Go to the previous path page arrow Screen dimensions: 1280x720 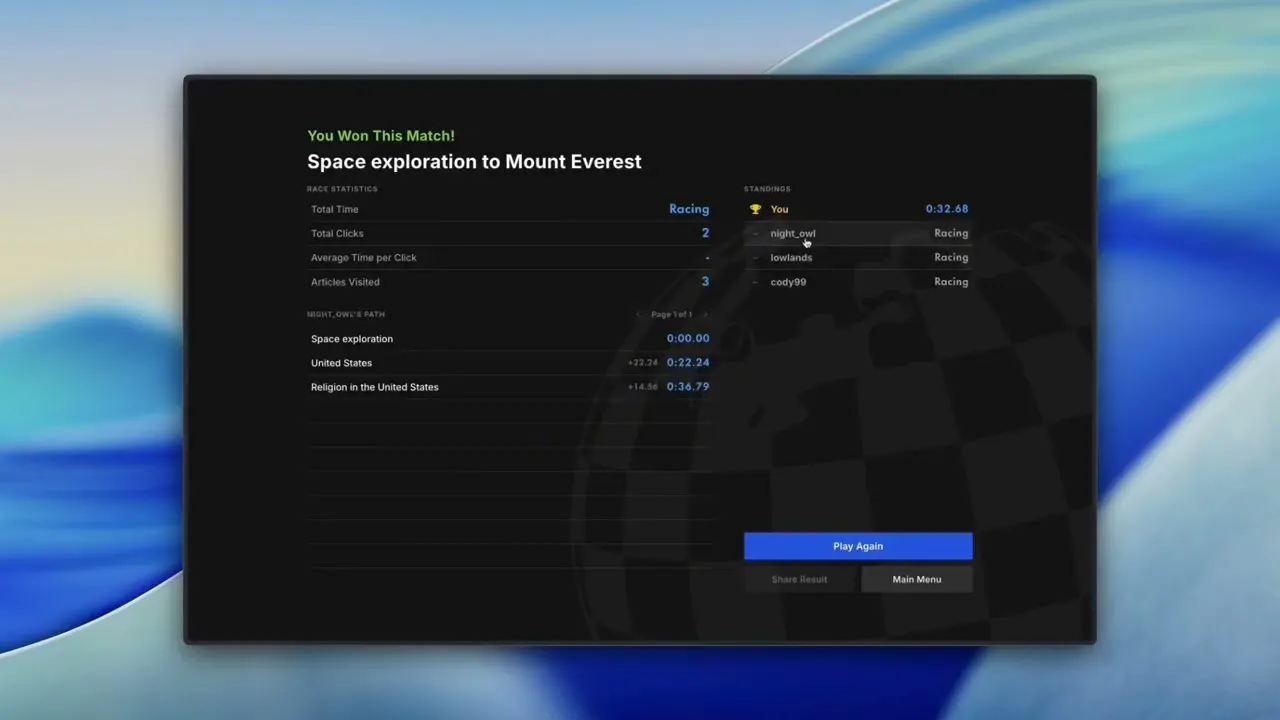(639, 314)
